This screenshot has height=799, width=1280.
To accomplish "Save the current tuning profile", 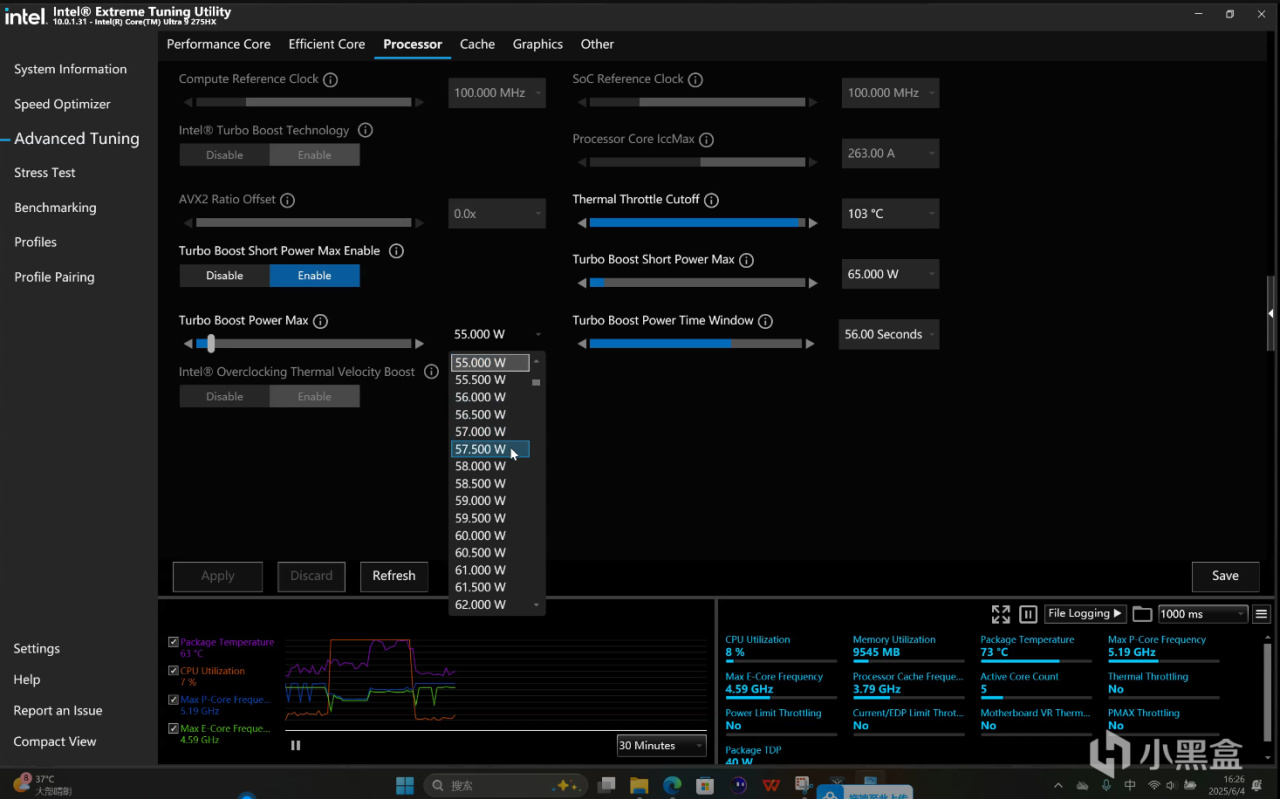I will pyautogui.click(x=1225, y=576).
